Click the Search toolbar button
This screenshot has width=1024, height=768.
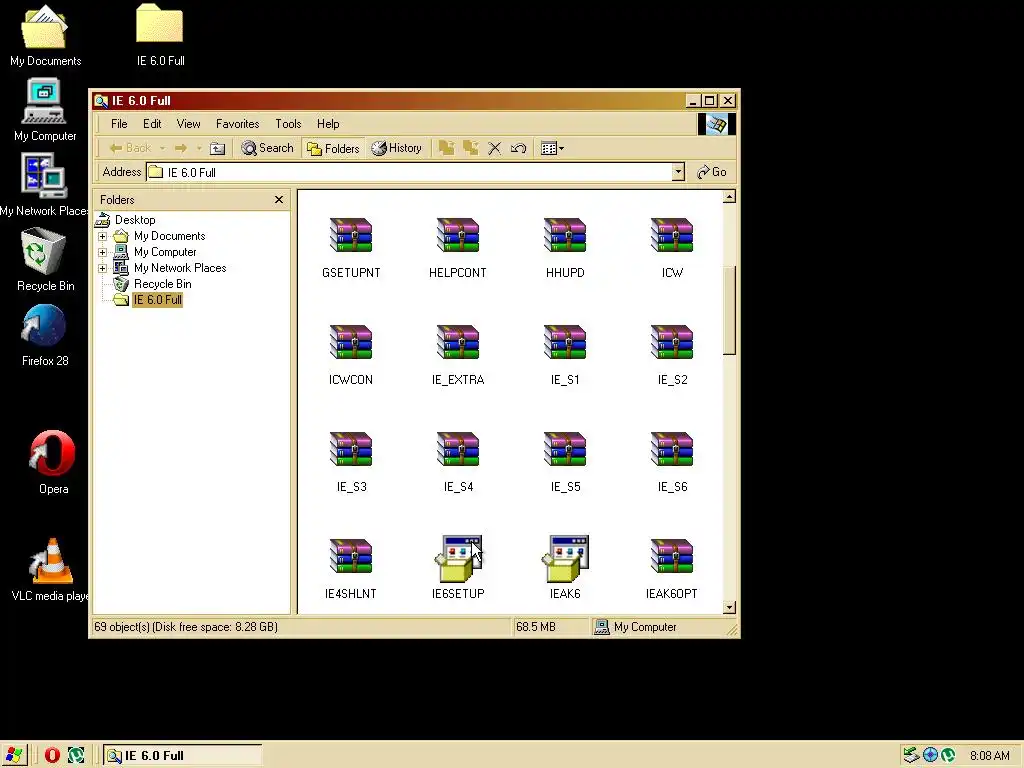(267, 148)
